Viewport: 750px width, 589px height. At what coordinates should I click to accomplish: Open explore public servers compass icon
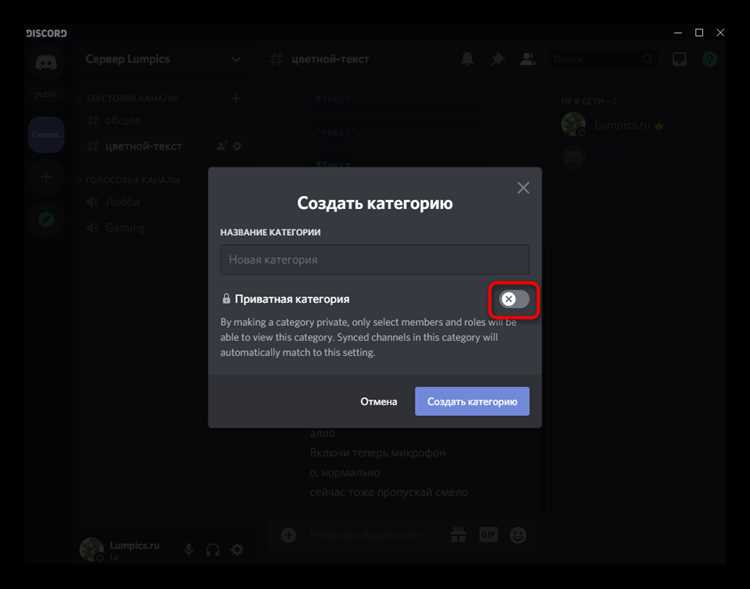(x=46, y=220)
